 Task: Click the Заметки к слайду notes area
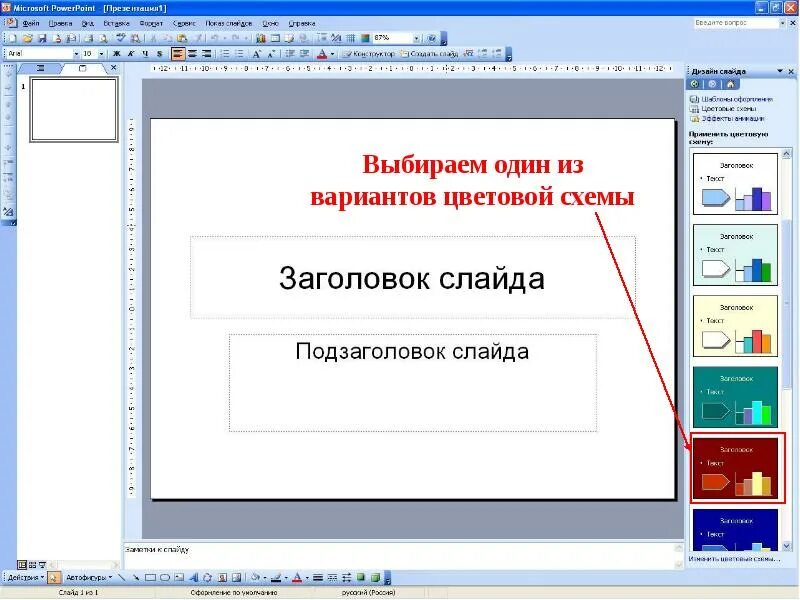pos(401,556)
